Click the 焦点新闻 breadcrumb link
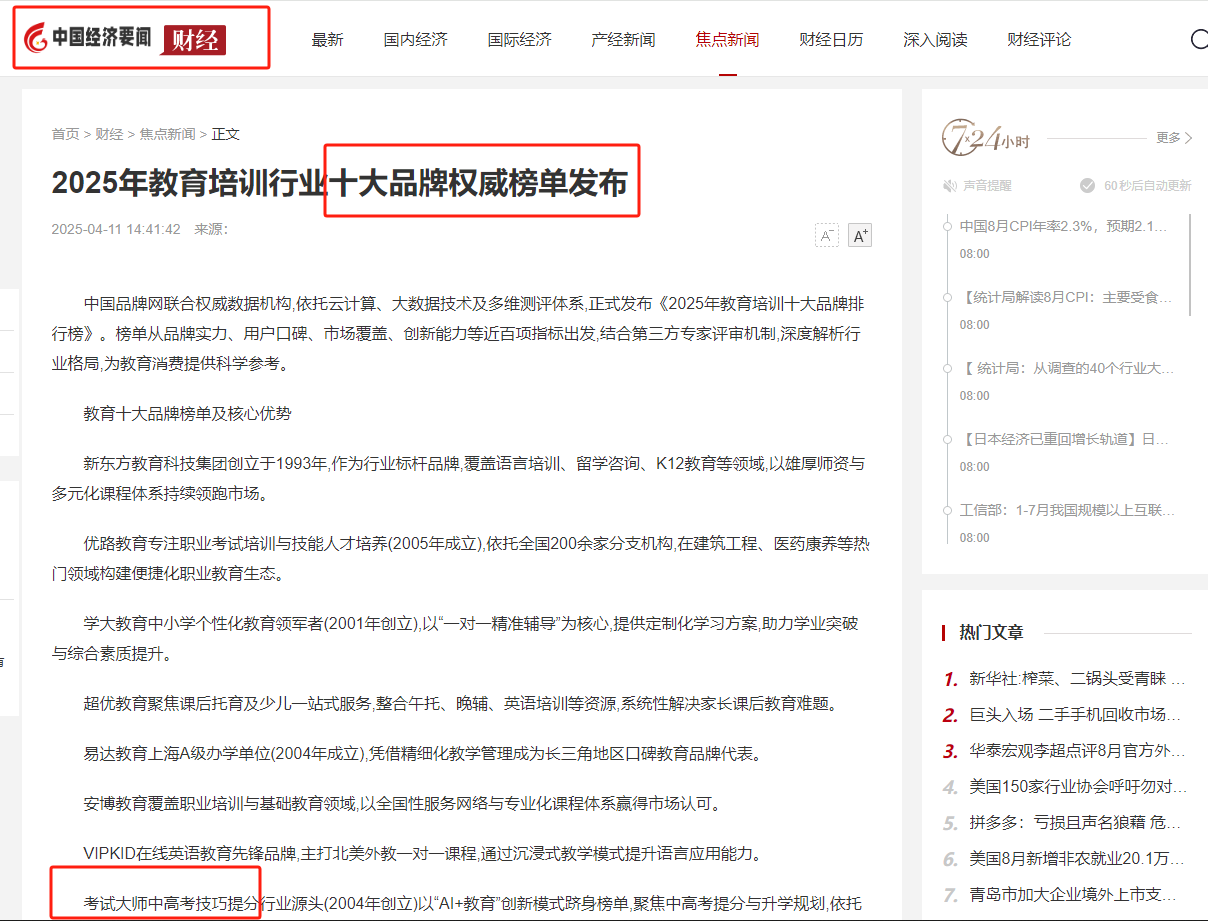The height and width of the screenshot is (921, 1208). coord(167,134)
